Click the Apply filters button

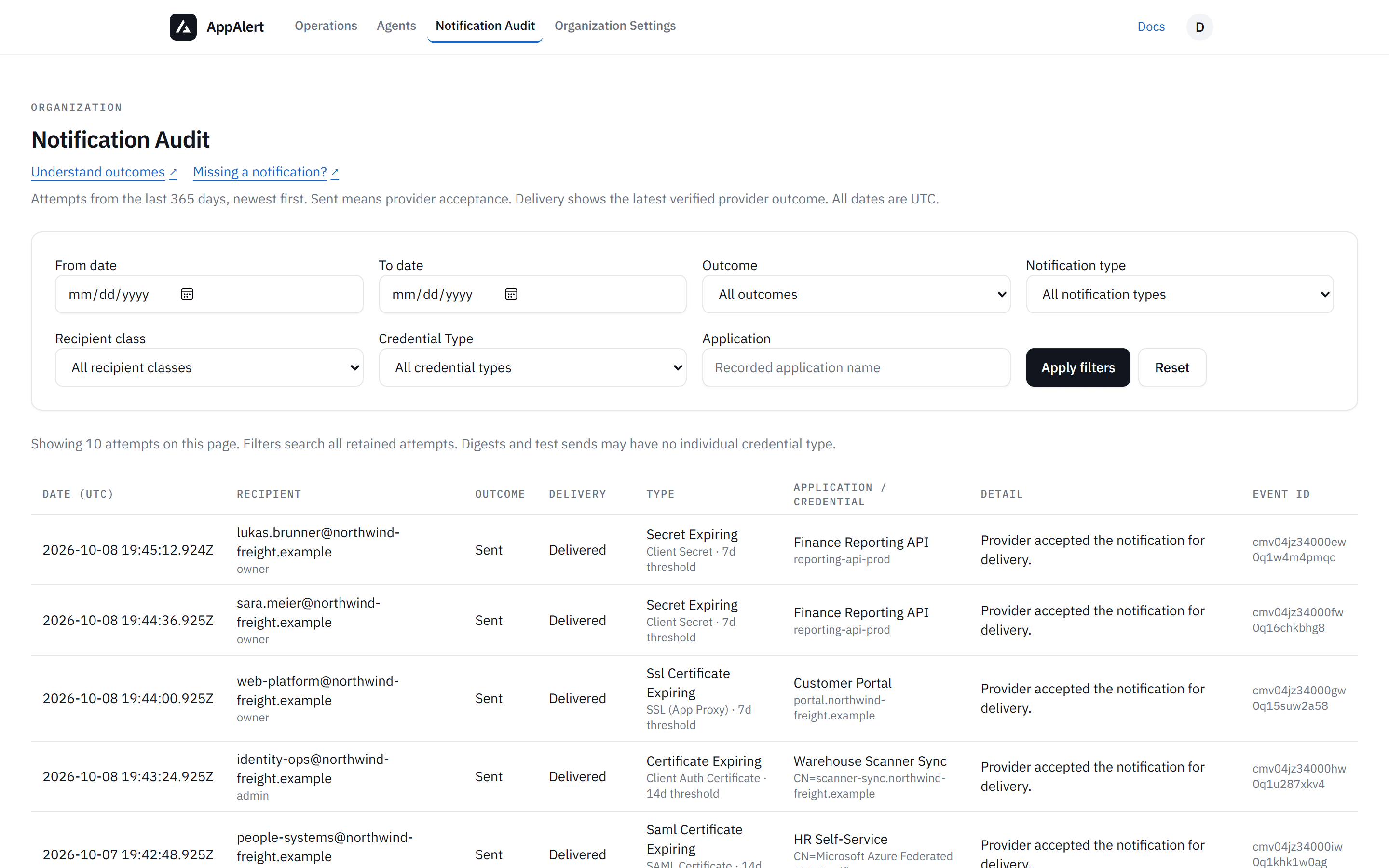point(1078,367)
